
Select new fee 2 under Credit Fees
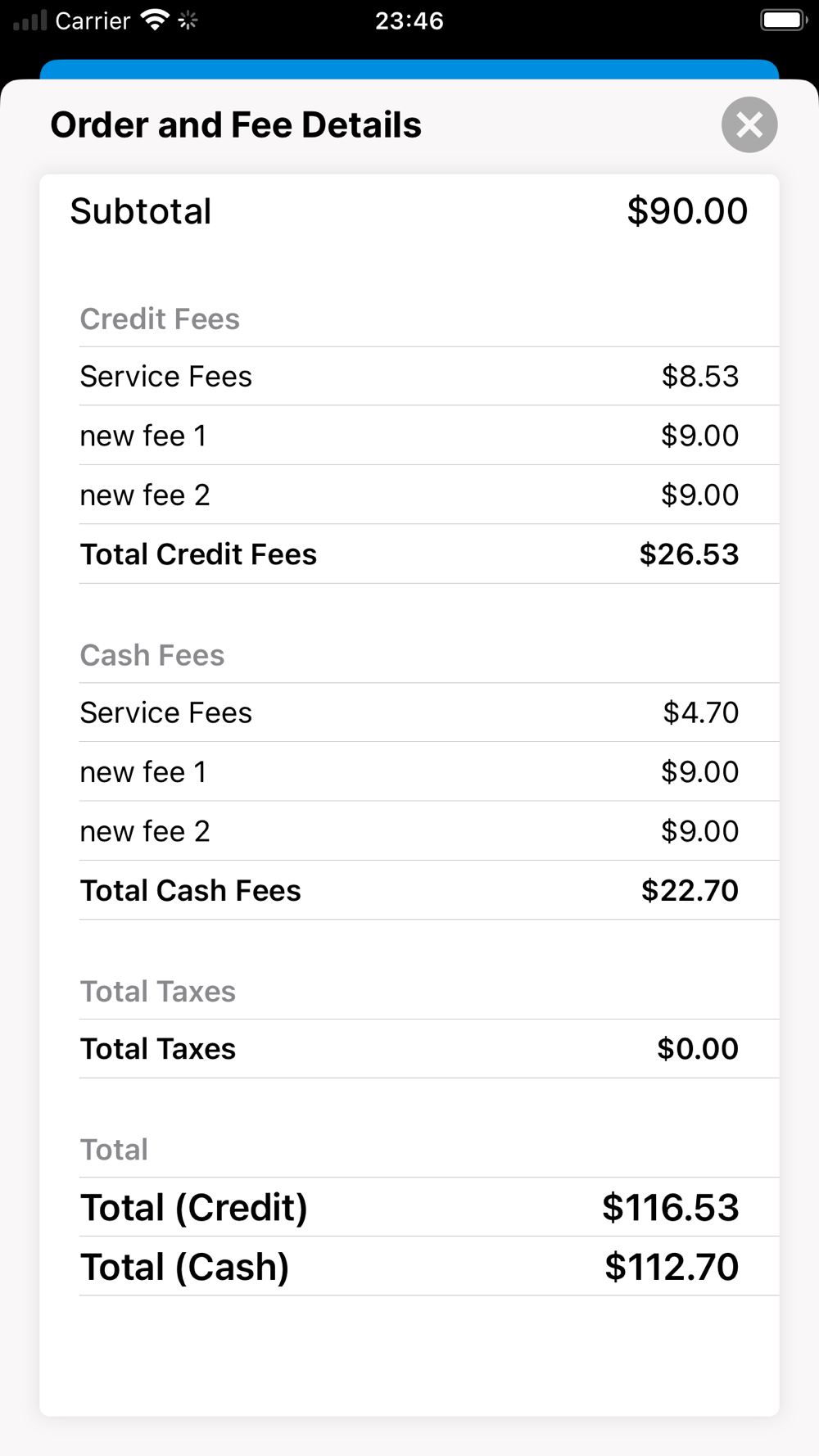429,495
